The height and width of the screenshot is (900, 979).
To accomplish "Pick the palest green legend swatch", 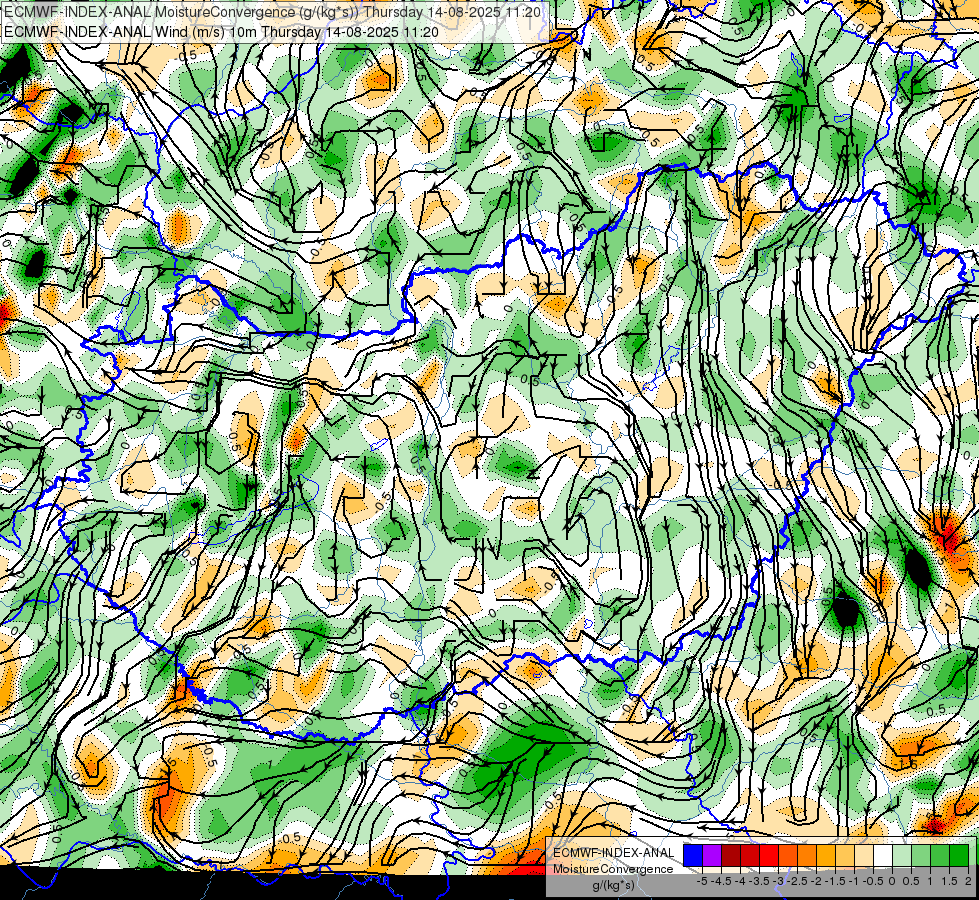I will (x=902, y=855).
